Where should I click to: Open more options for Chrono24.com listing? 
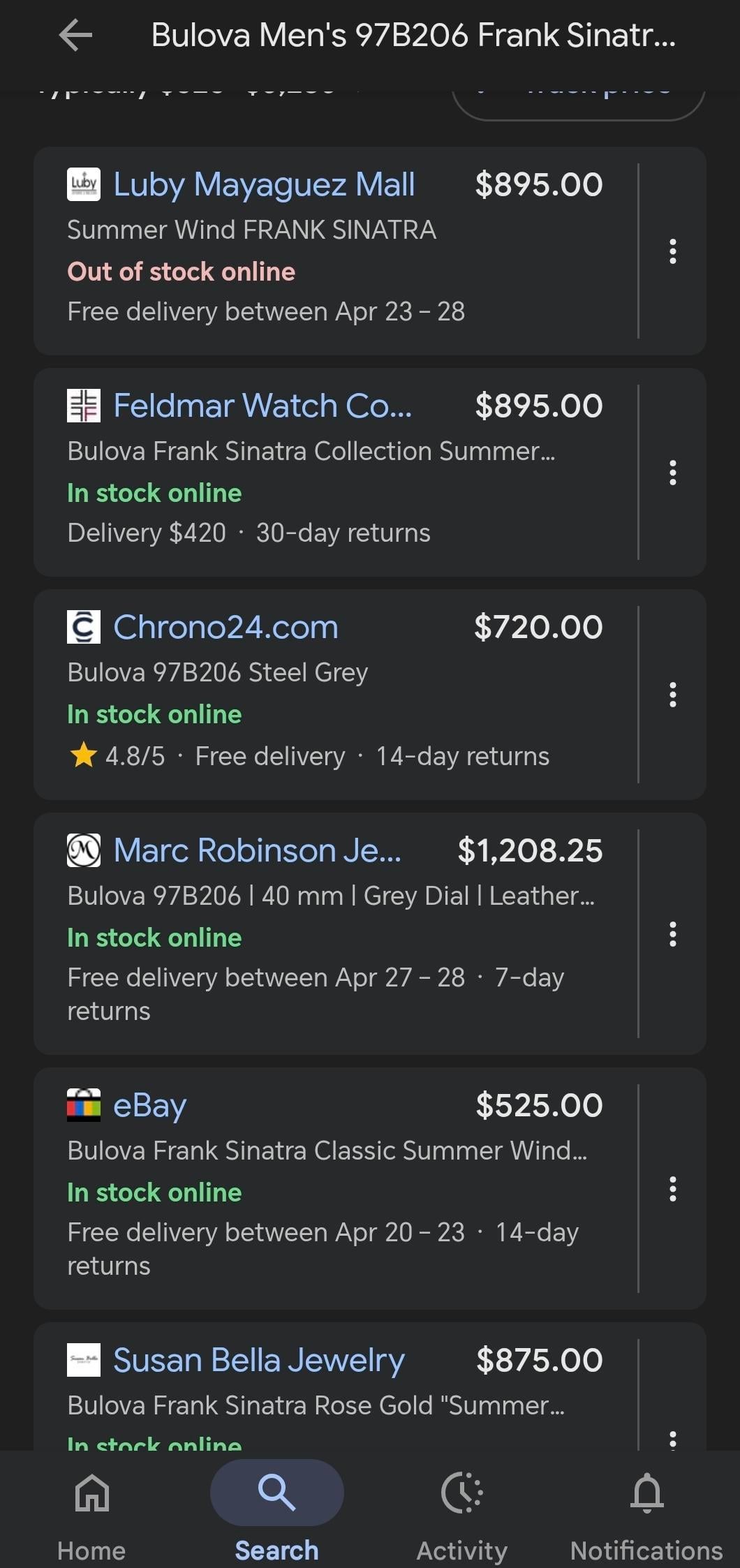click(672, 695)
